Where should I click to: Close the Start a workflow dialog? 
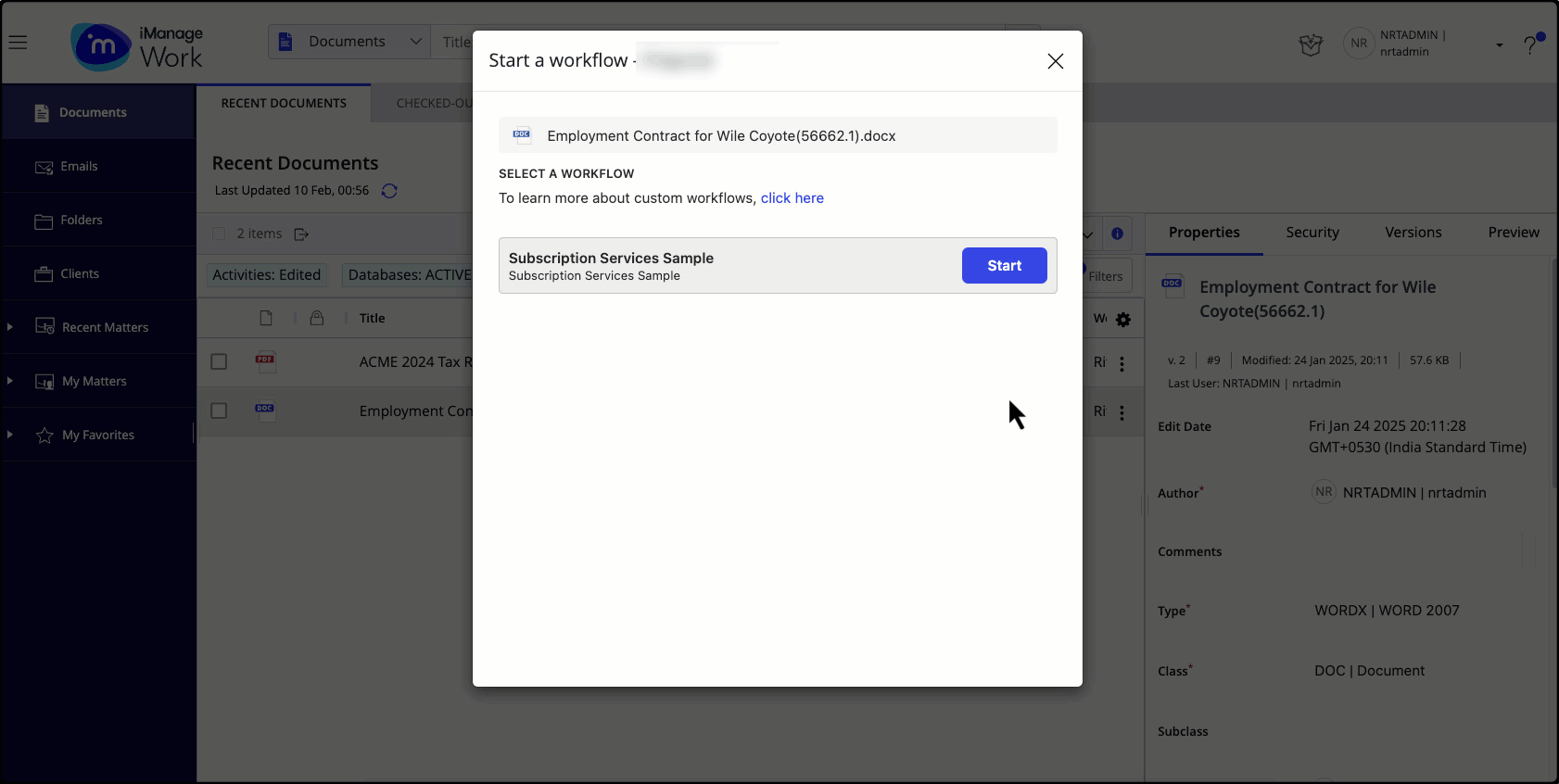[x=1055, y=61]
